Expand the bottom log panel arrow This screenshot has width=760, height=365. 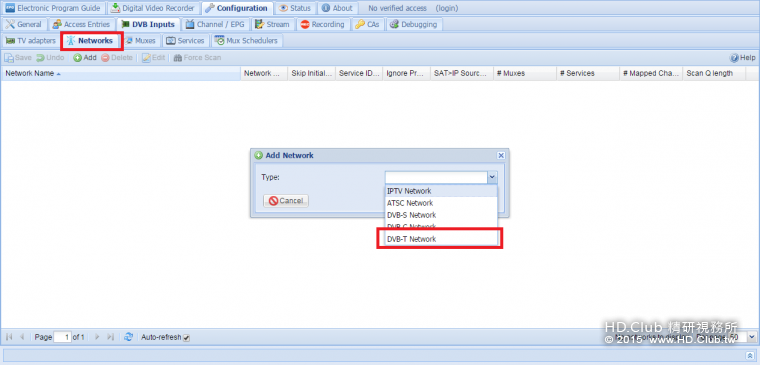750,355
